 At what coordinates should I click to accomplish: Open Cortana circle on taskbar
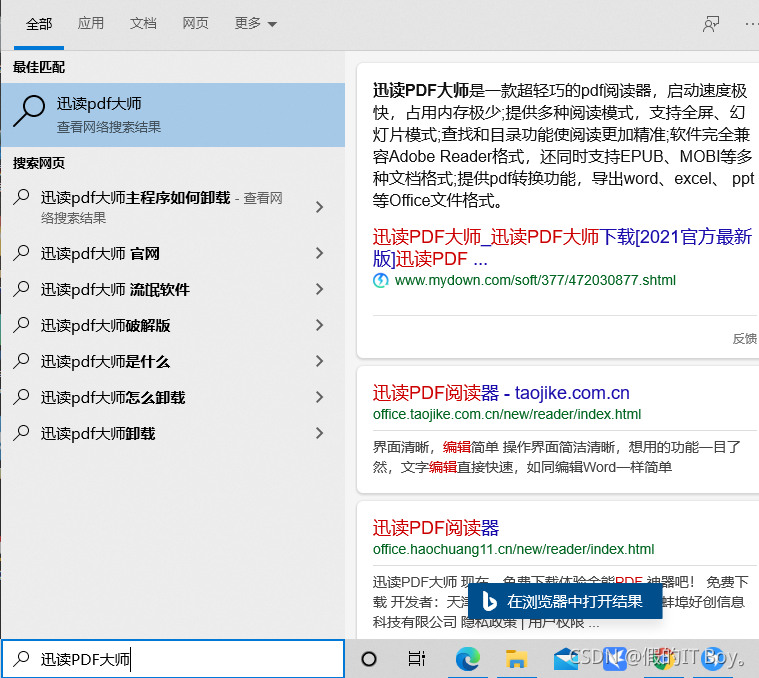coord(369,659)
